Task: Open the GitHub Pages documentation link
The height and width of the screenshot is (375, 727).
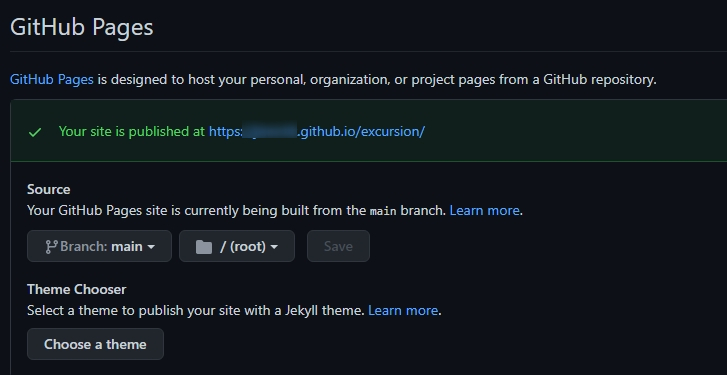Action: pos(51,79)
